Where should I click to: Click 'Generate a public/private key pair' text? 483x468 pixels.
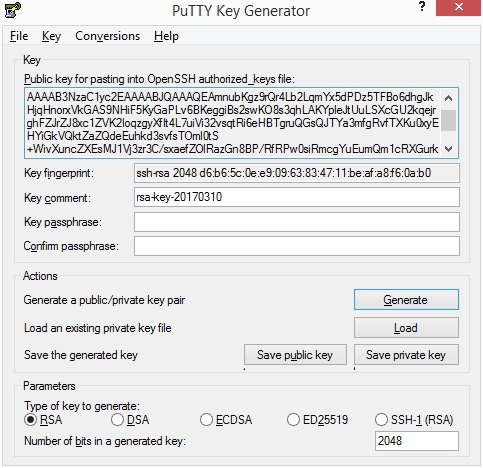104,300
